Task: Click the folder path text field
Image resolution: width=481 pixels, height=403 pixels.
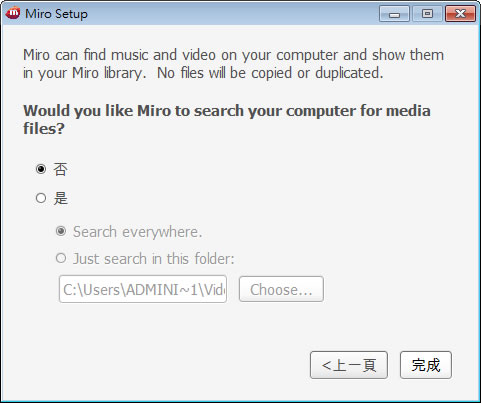Action: click(143, 289)
